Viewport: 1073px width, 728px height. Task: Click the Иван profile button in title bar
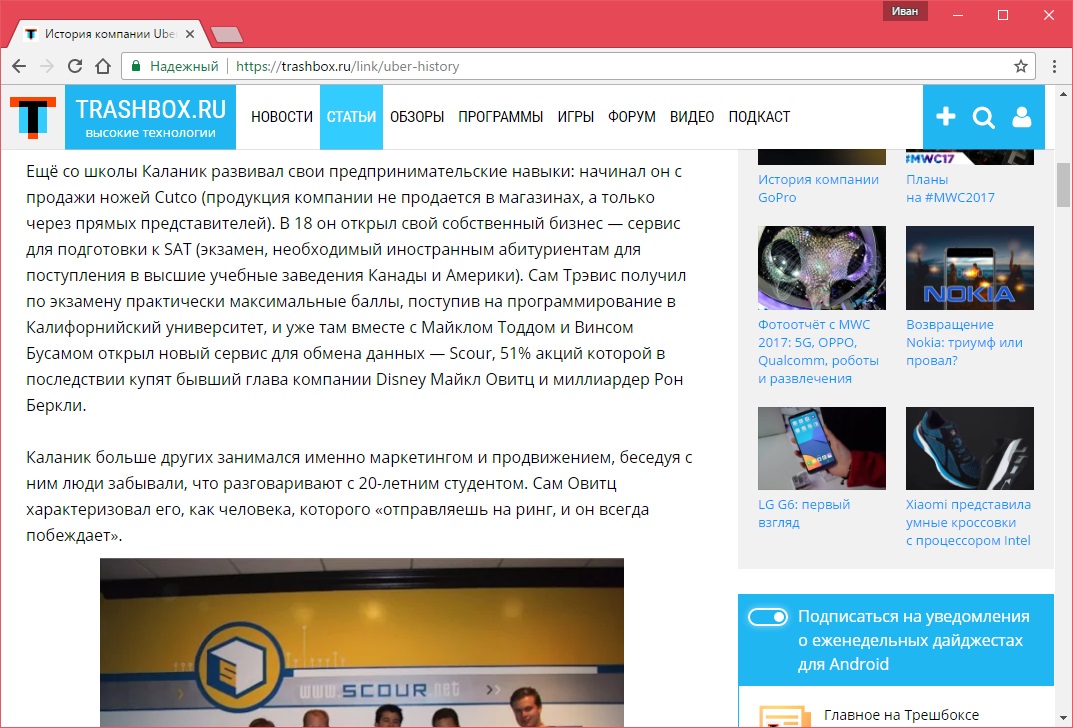(x=905, y=11)
